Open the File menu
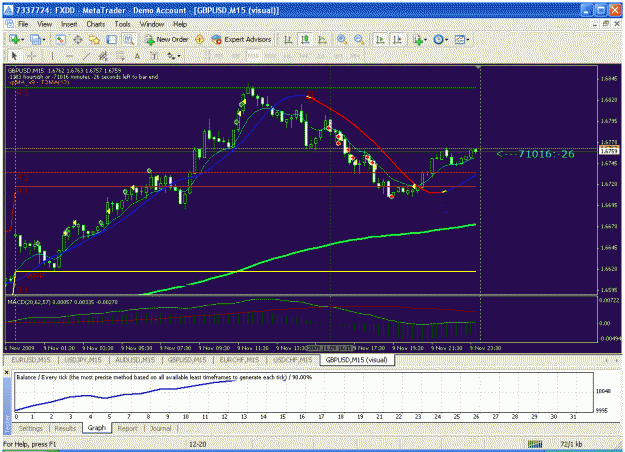 tap(23, 24)
